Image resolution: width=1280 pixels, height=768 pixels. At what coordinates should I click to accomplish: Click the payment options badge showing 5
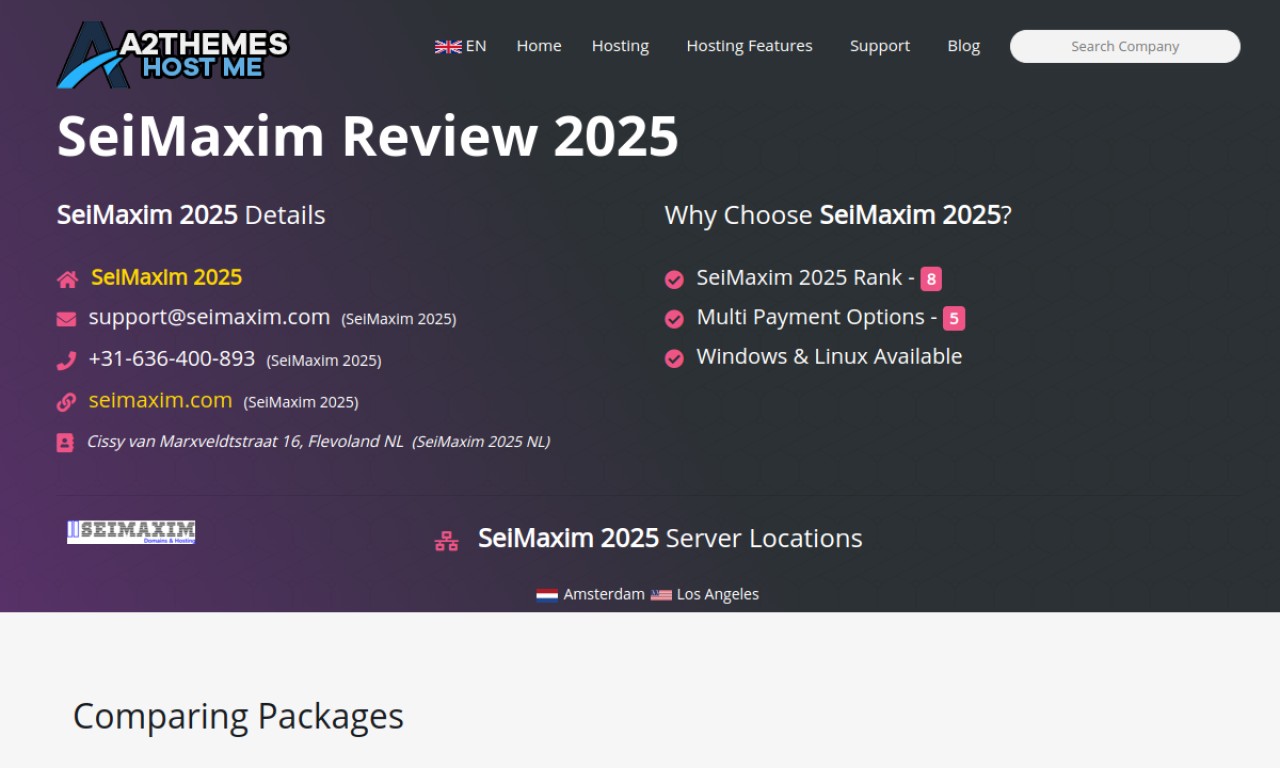tap(954, 319)
